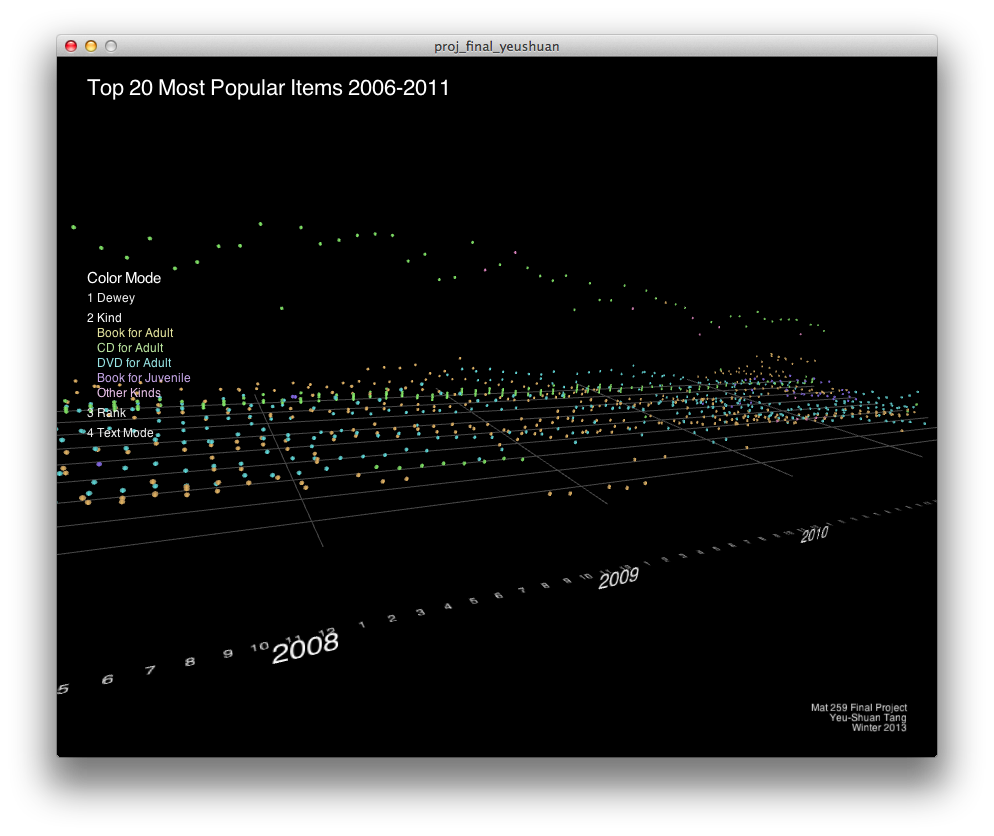Close the window with the red button

coord(71,46)
